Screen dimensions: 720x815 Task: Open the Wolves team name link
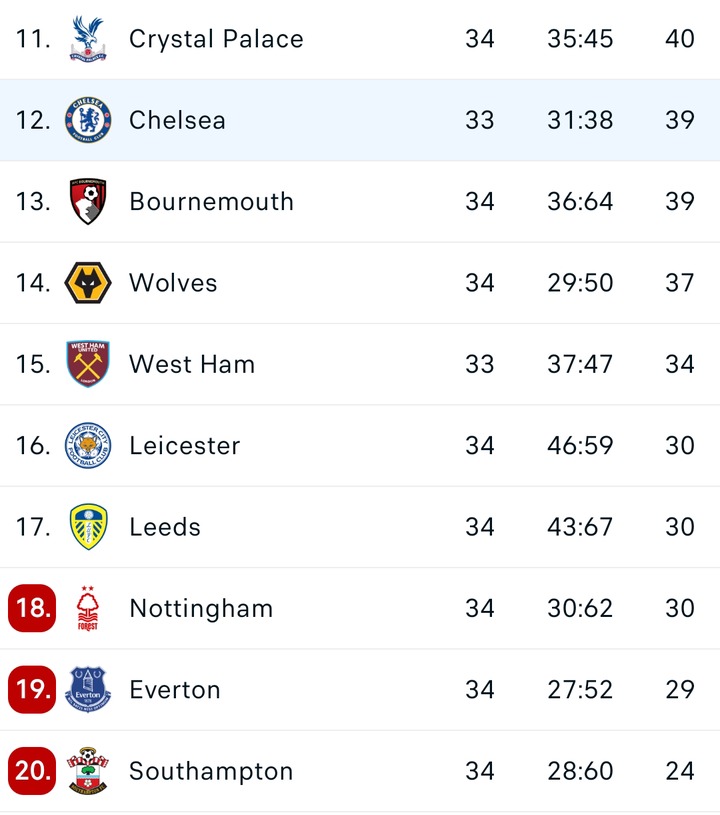pyautogui.click(x=173, y=283)
